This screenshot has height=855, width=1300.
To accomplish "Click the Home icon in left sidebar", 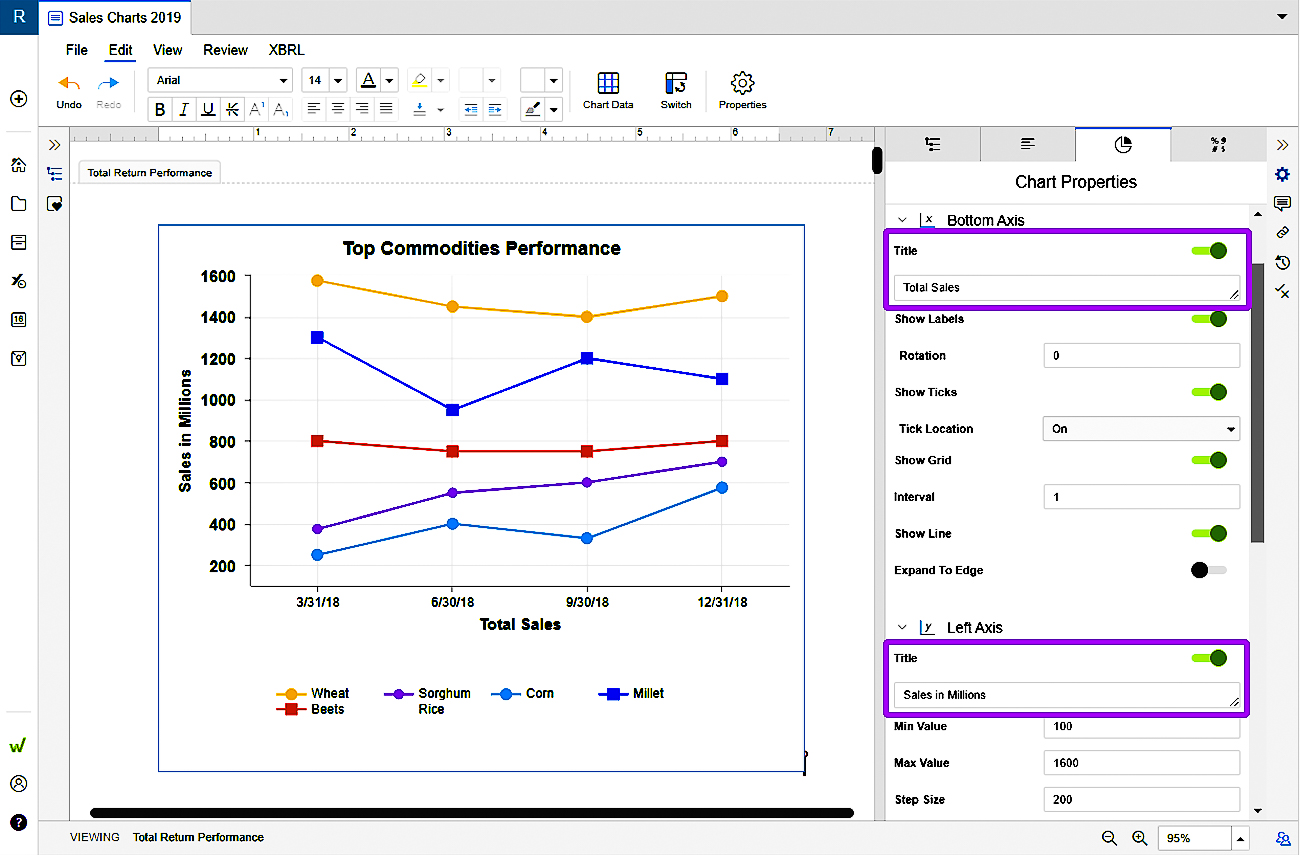I will (x=18, y=165).
